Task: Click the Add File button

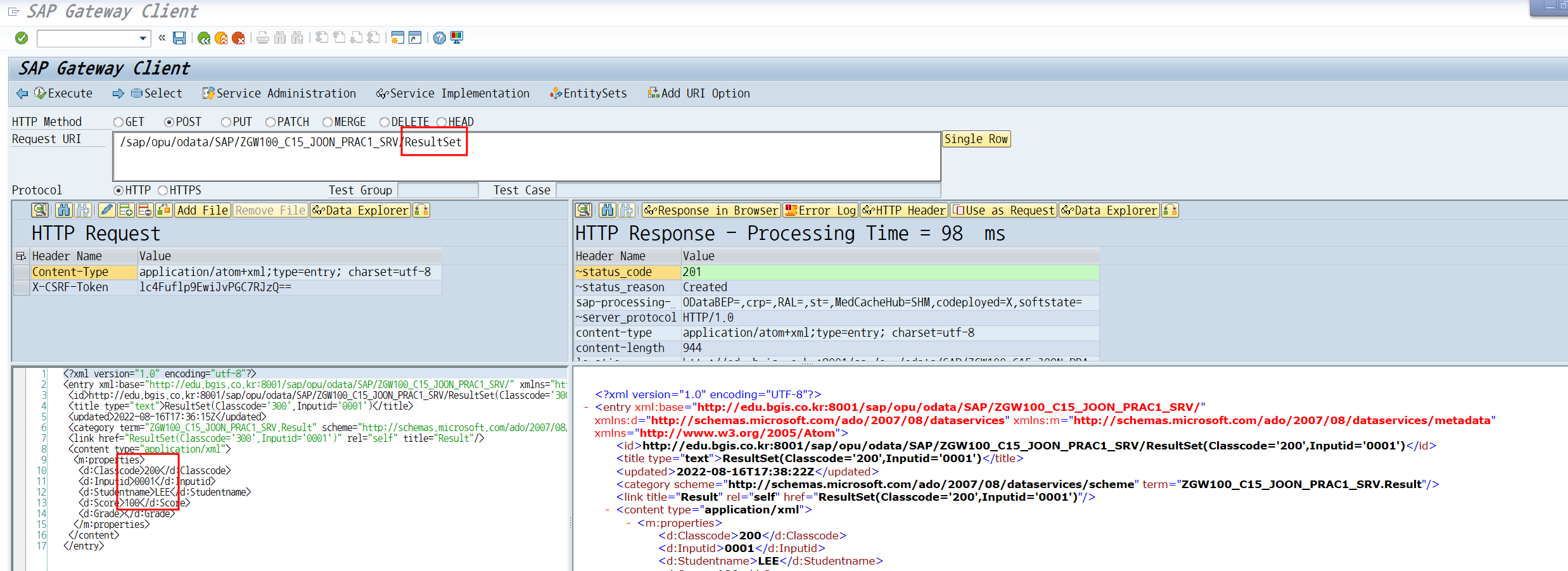Action: [x=202, y=210]
